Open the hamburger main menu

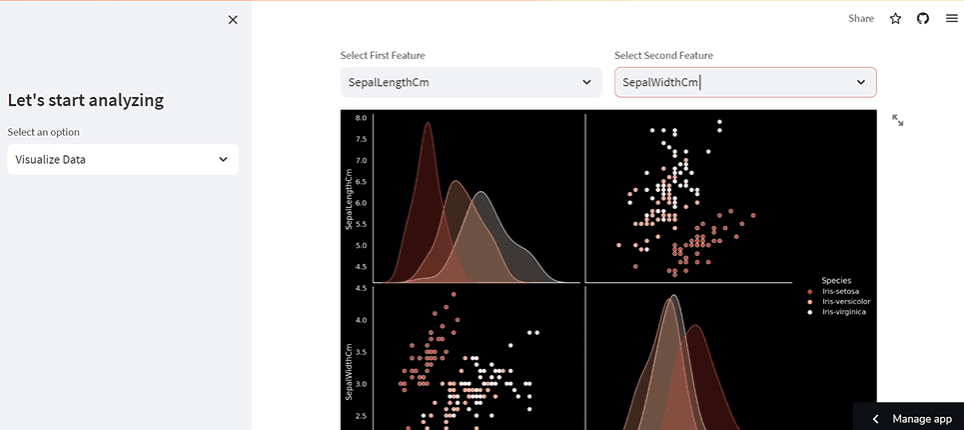point(951,18)
